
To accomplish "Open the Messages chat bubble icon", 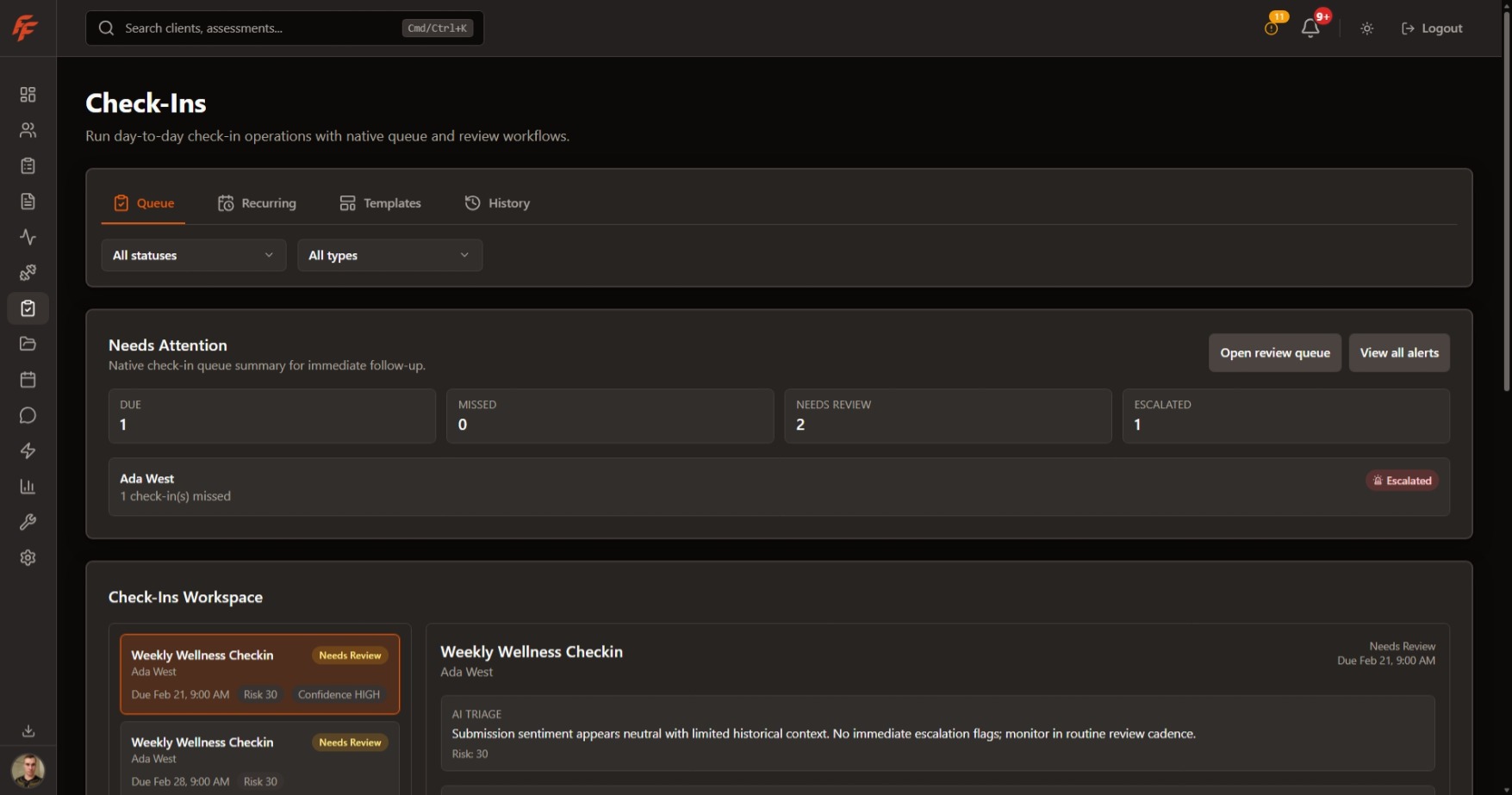I will coord(28,415).
